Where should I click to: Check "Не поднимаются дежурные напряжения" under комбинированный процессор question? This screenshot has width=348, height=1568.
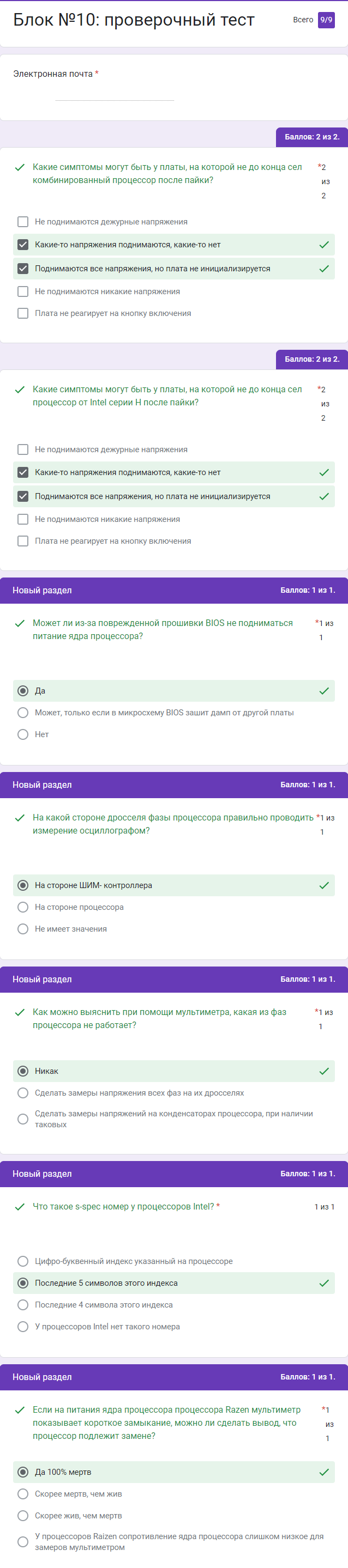click(23, 222)
